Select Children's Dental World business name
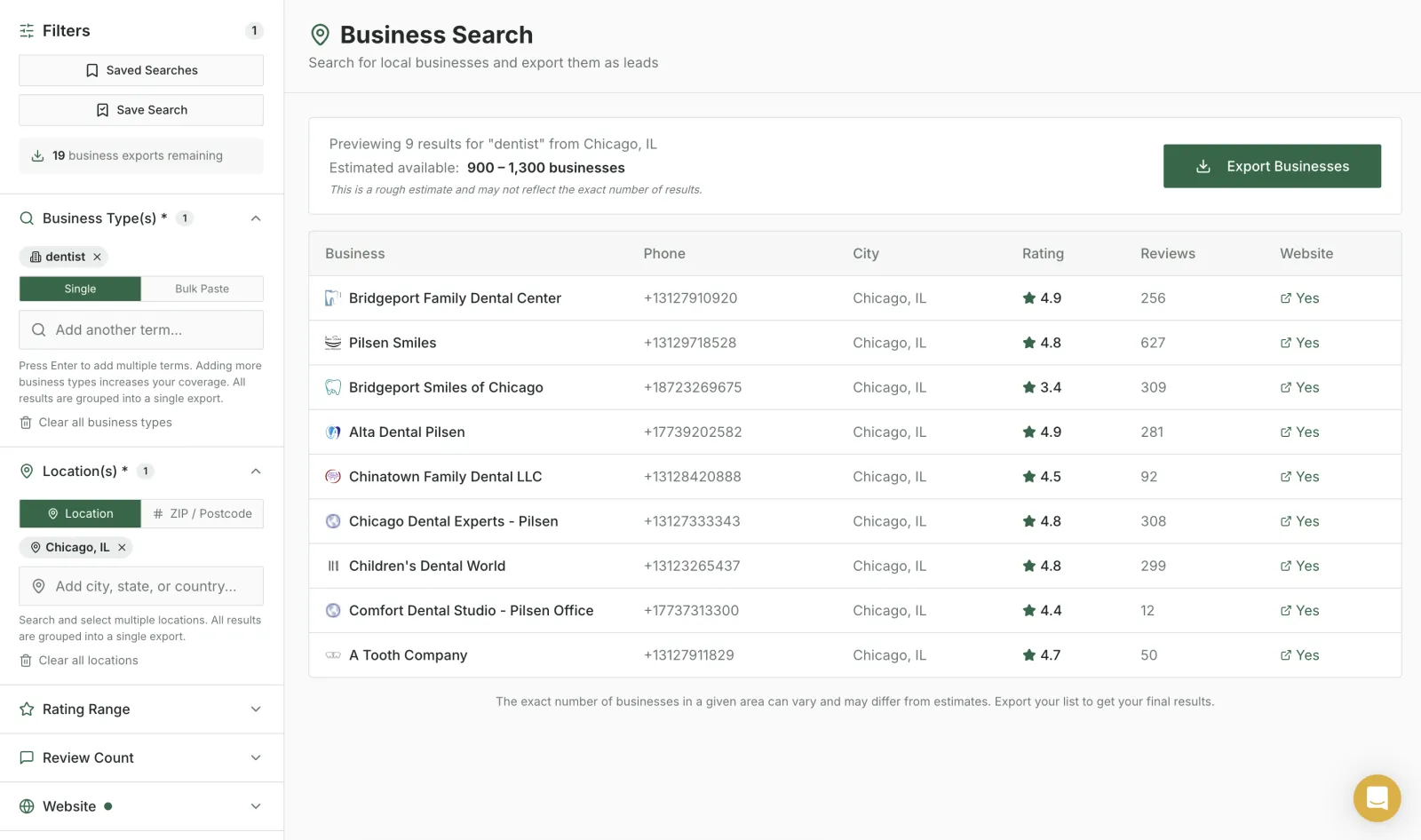 [427, 566]
